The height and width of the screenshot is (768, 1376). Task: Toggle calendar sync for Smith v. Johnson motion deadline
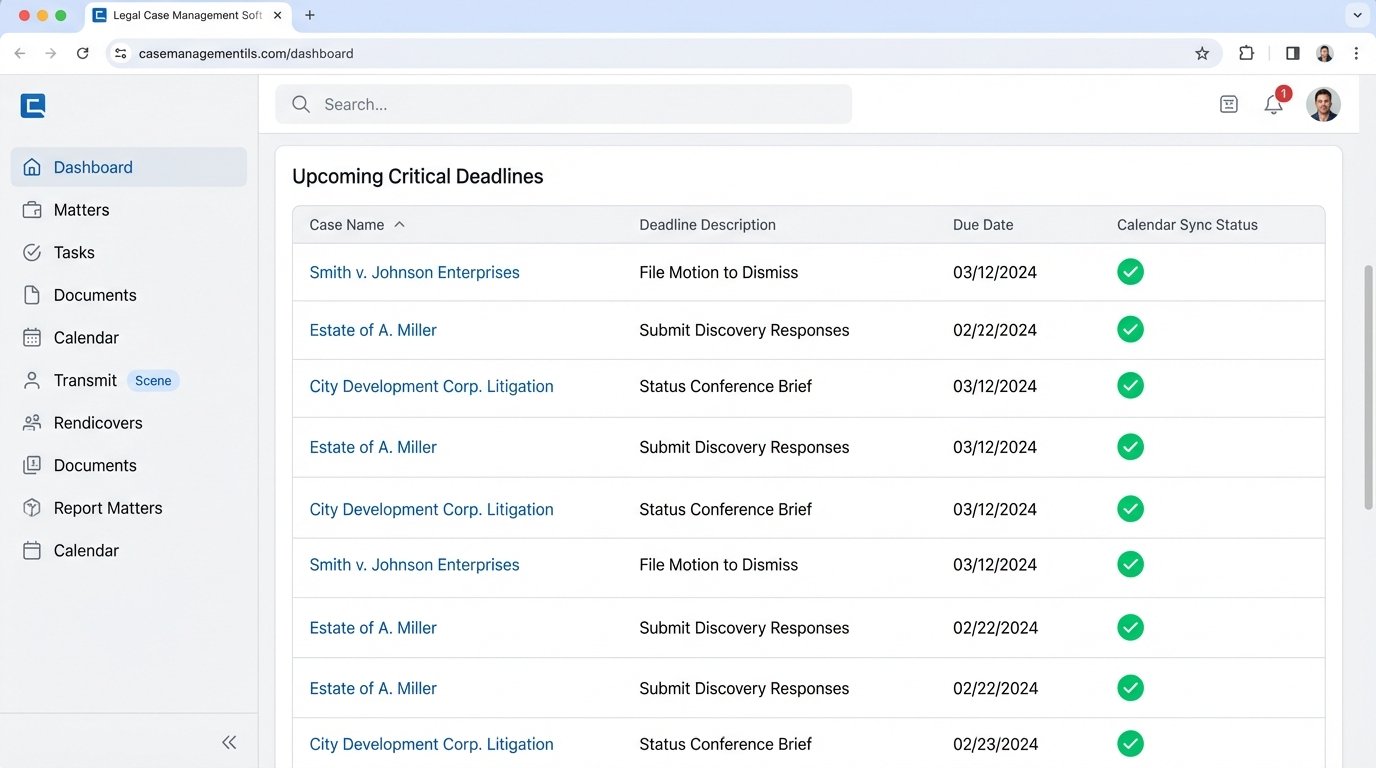[1130, 271]
